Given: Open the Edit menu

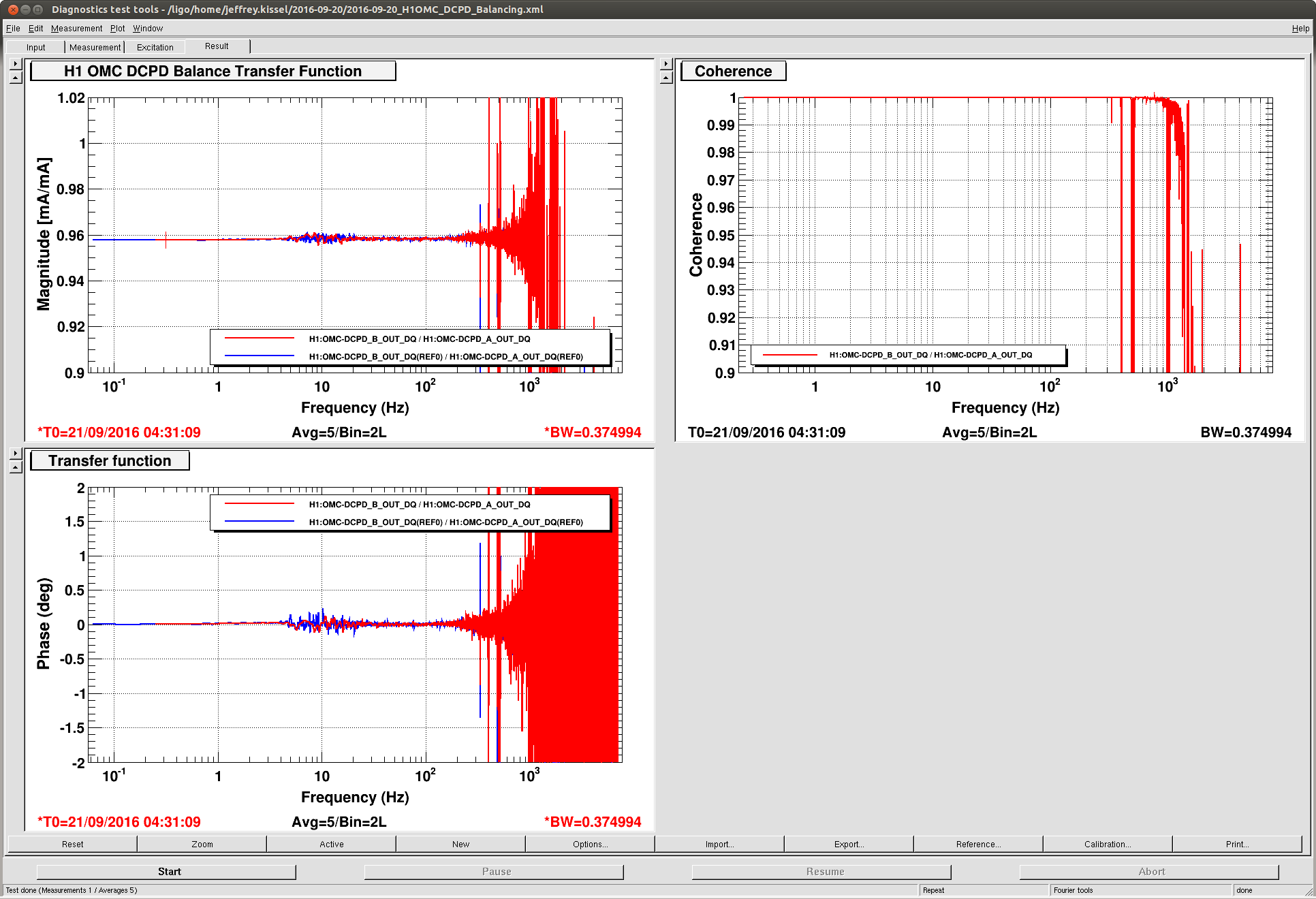Looking at the screenshot, I should pos(35,28).
